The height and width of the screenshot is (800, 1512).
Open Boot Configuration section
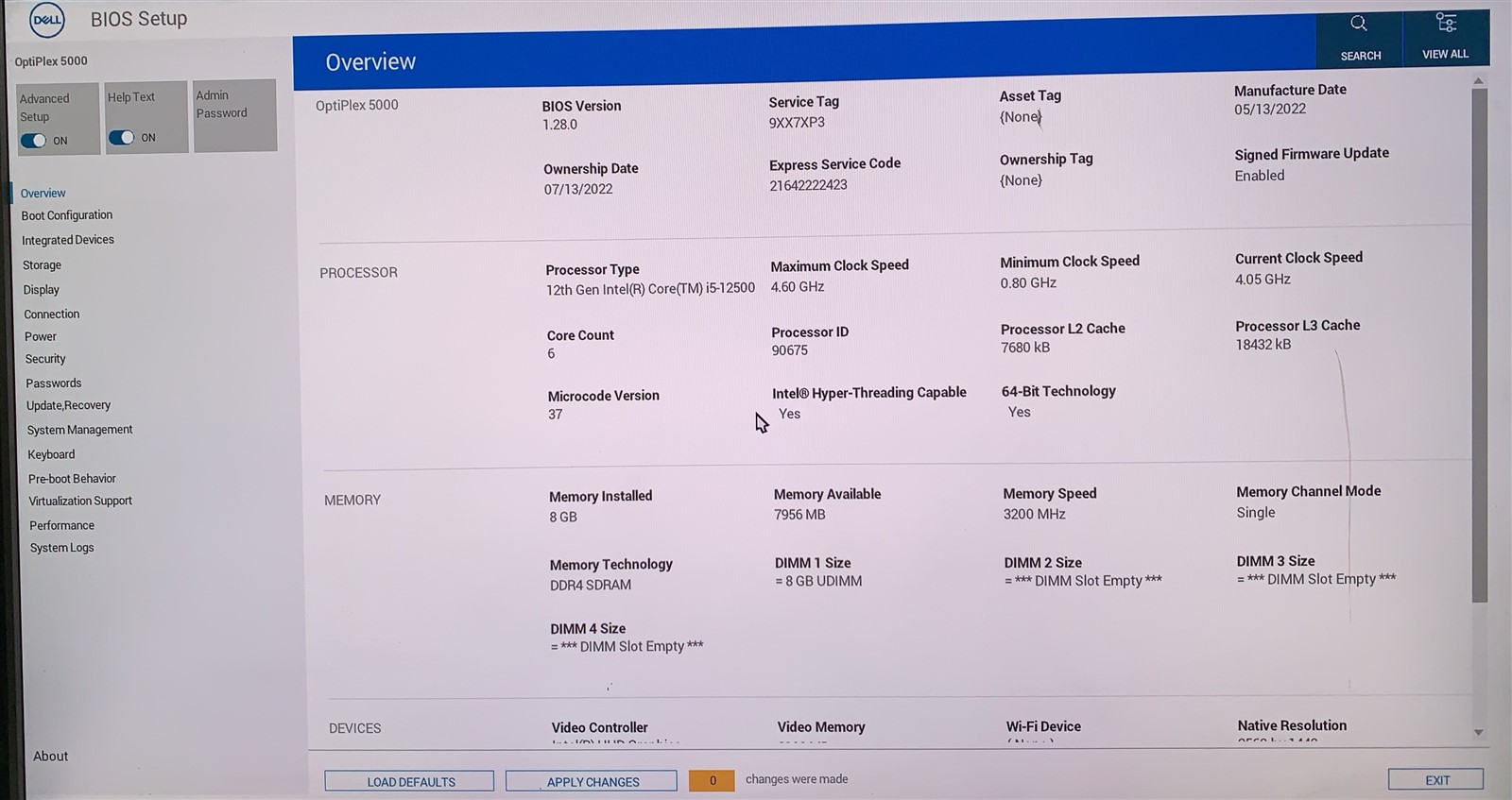(67, 215)
